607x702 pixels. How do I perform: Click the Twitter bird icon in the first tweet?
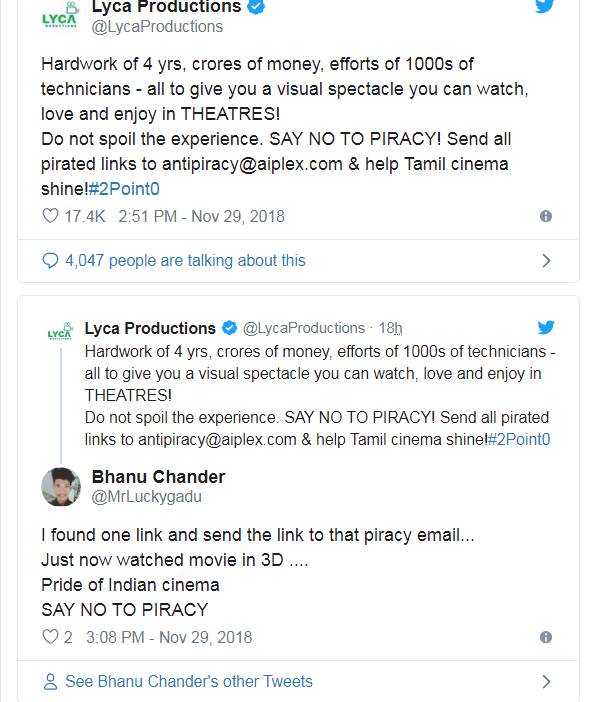click(545, 6)
